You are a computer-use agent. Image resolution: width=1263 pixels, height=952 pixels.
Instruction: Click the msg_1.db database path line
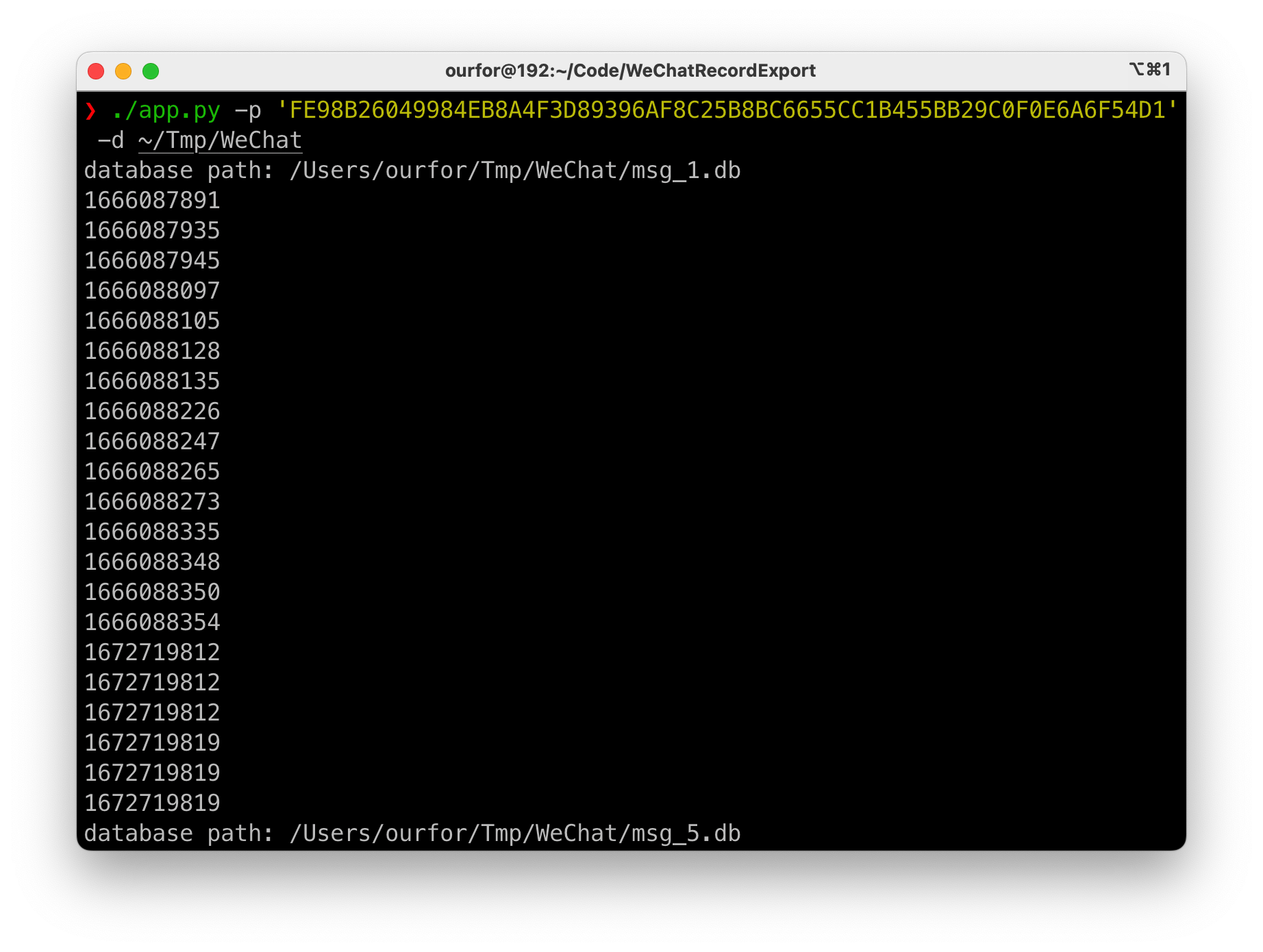point(412,171)
